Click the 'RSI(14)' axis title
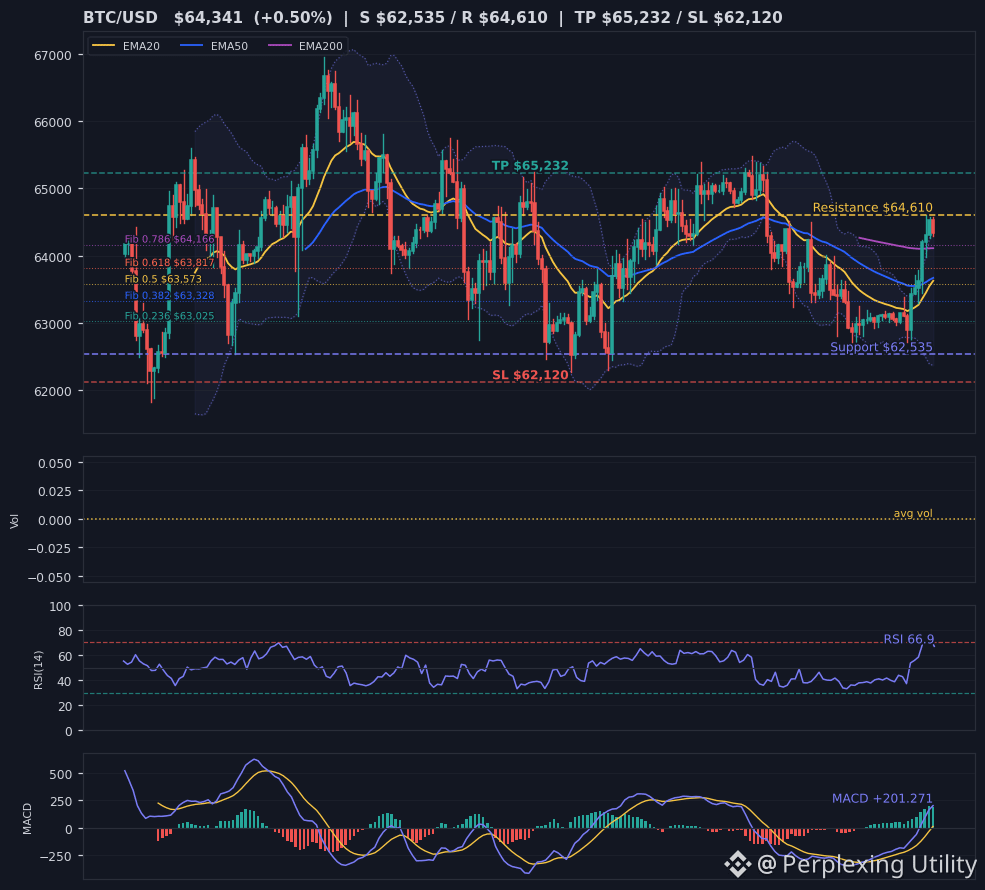Viewport: 985px width, 890px height. (x=38, y=670)
